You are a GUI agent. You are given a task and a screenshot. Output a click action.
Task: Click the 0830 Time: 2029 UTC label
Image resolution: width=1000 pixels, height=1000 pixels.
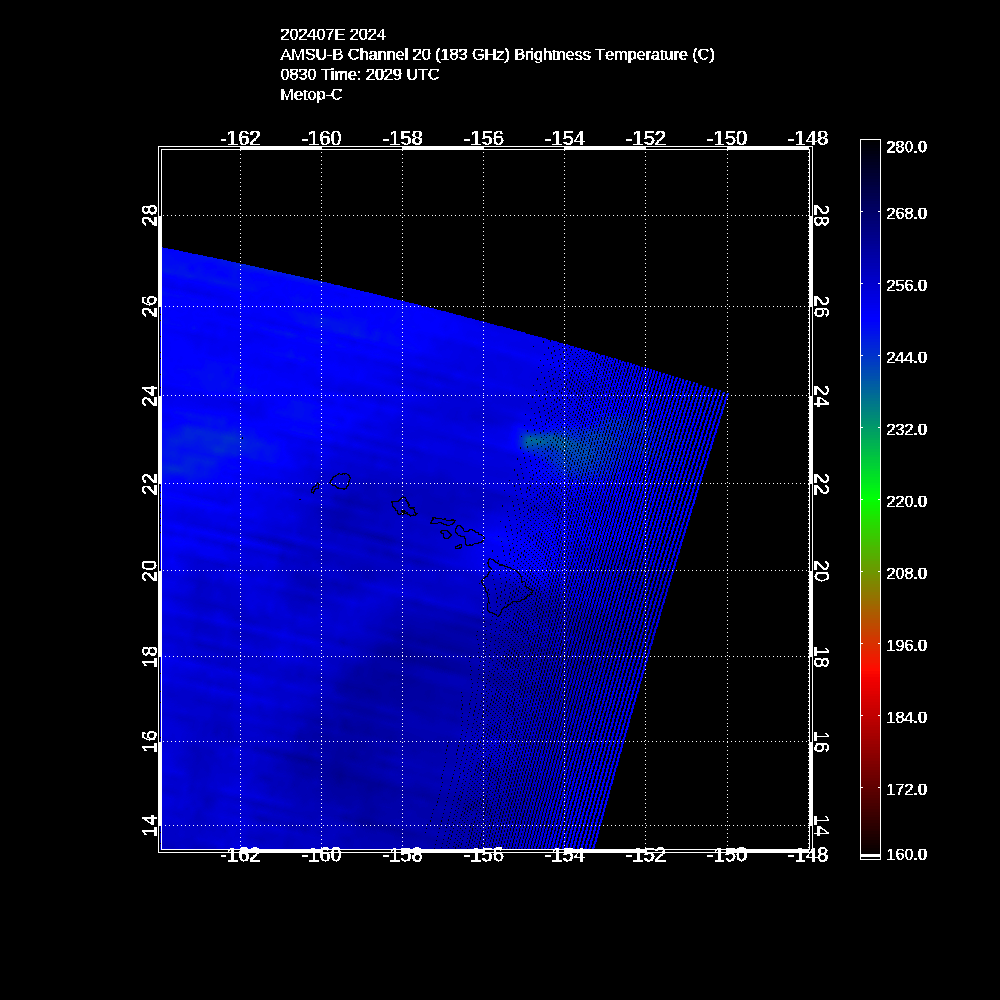[359, 74]
